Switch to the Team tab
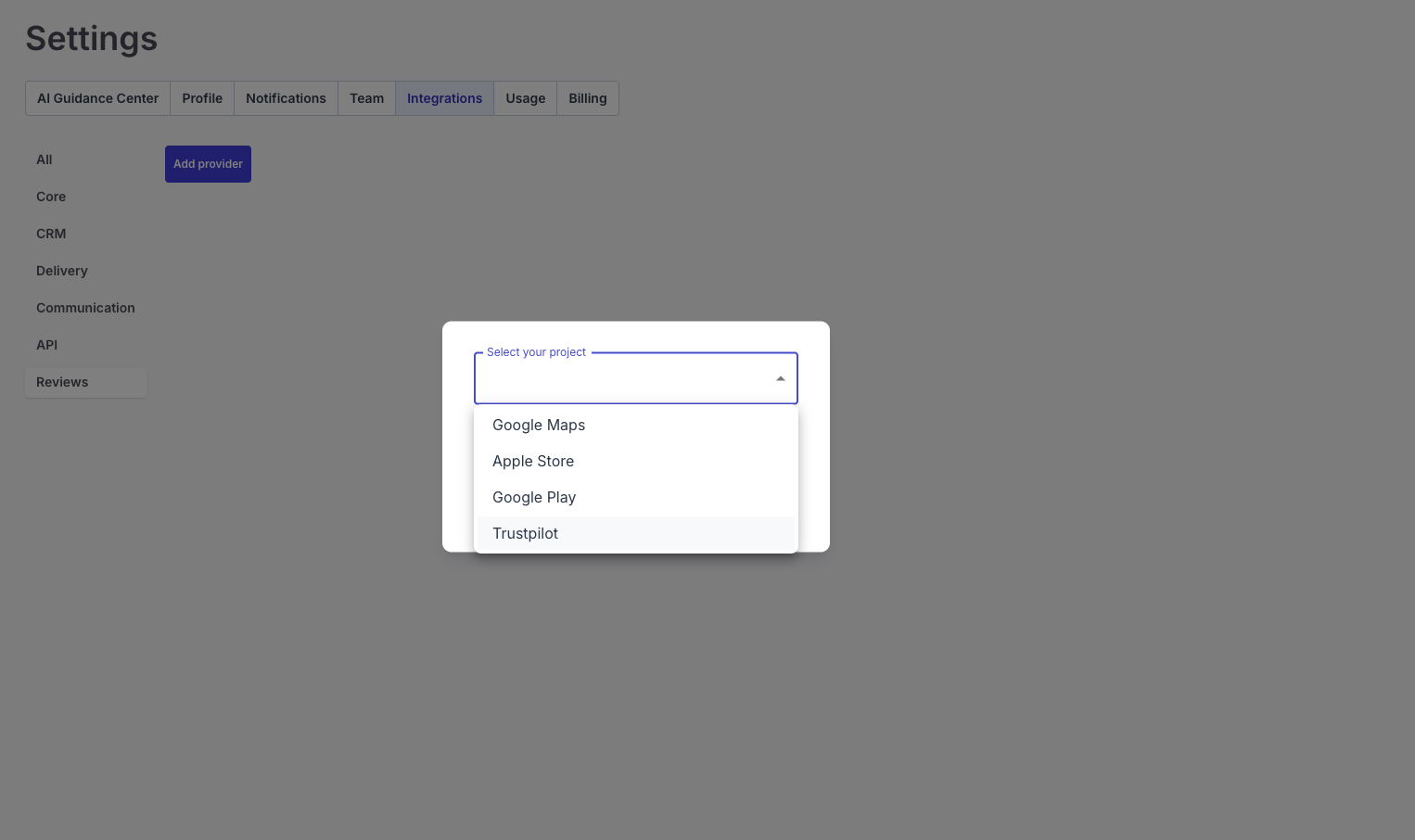Viewport: 1415px width, 840px height. (x=366, y=98)
